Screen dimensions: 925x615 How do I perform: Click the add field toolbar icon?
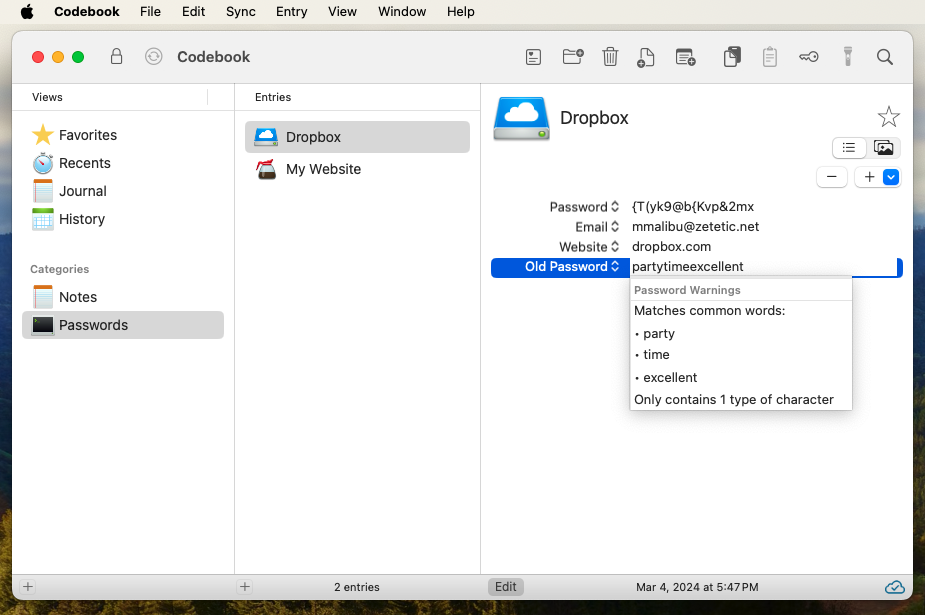coord(685,57)
